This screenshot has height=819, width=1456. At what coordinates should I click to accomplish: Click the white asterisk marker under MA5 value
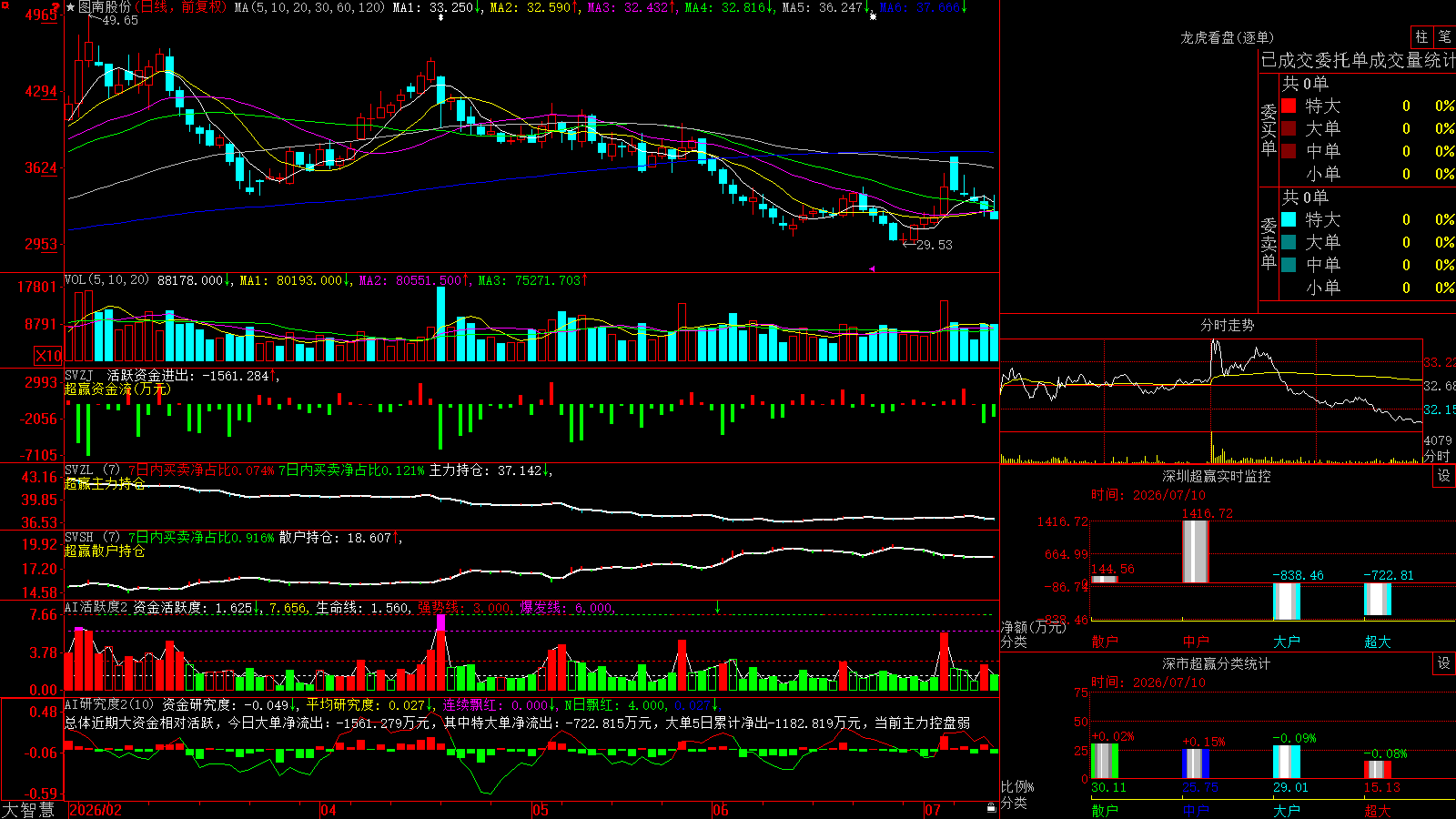point(873,16)
